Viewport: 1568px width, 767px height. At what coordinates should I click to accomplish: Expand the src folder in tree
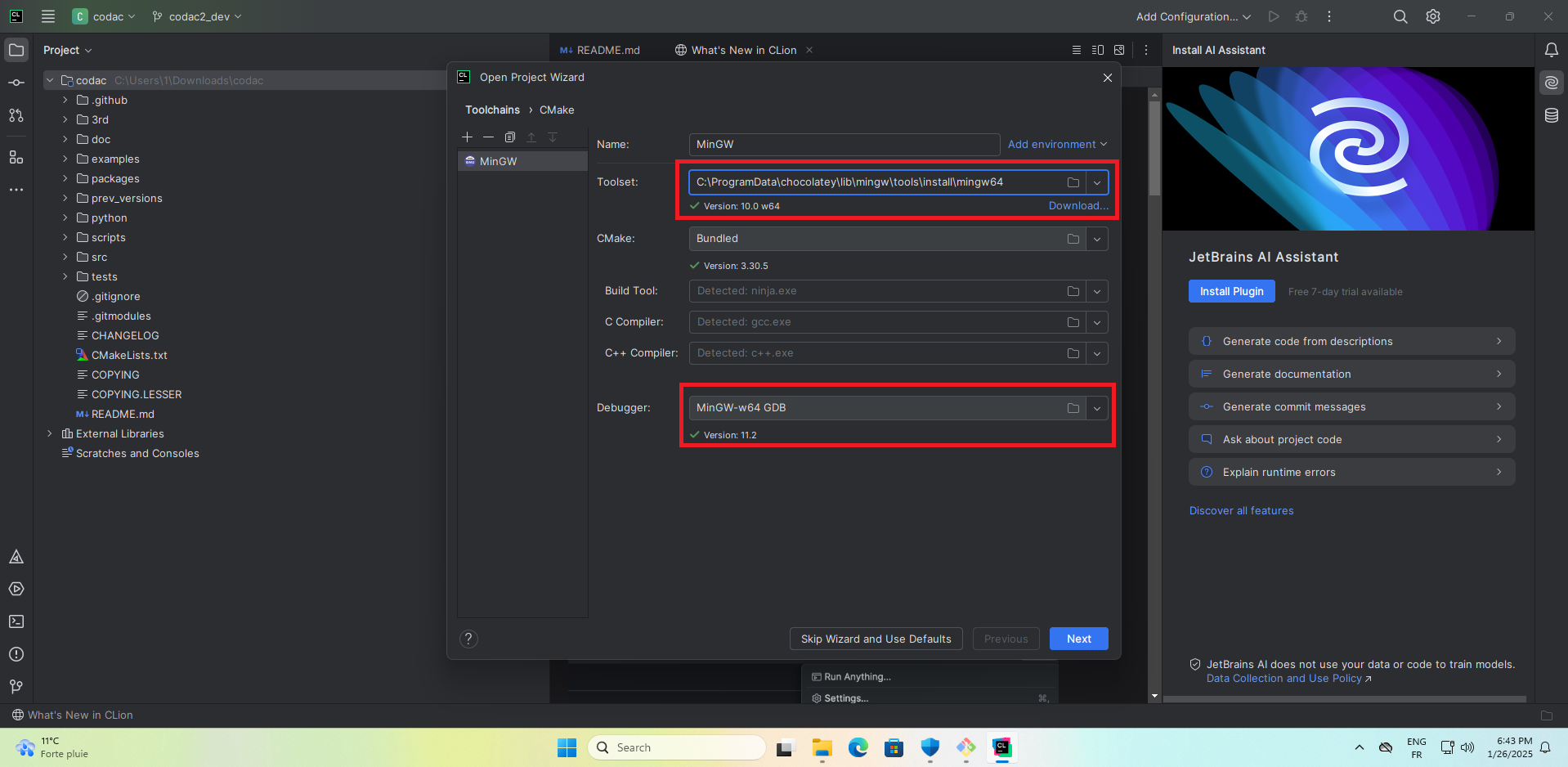coord(65,257)
